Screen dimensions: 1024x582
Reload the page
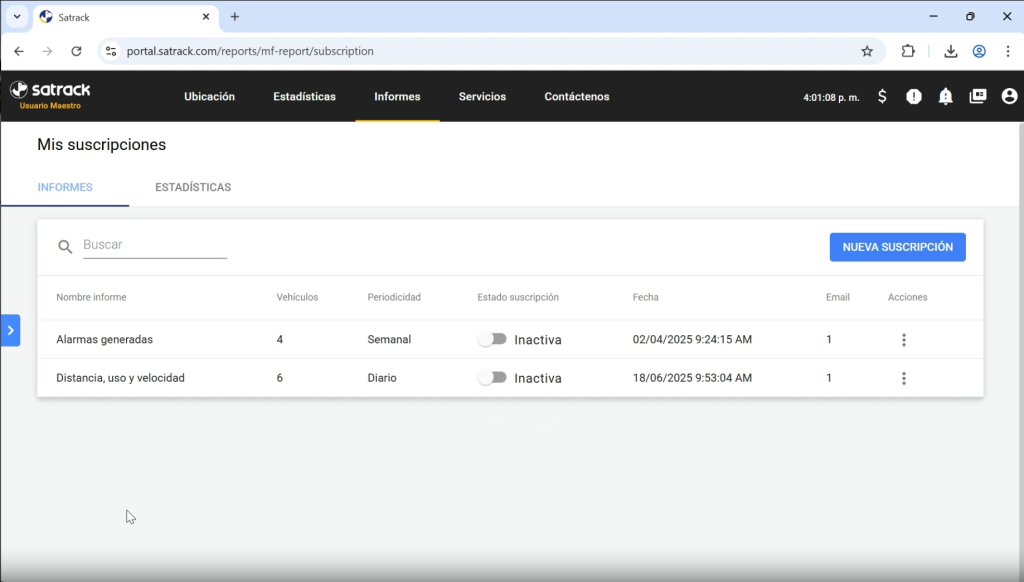[76, 51]
